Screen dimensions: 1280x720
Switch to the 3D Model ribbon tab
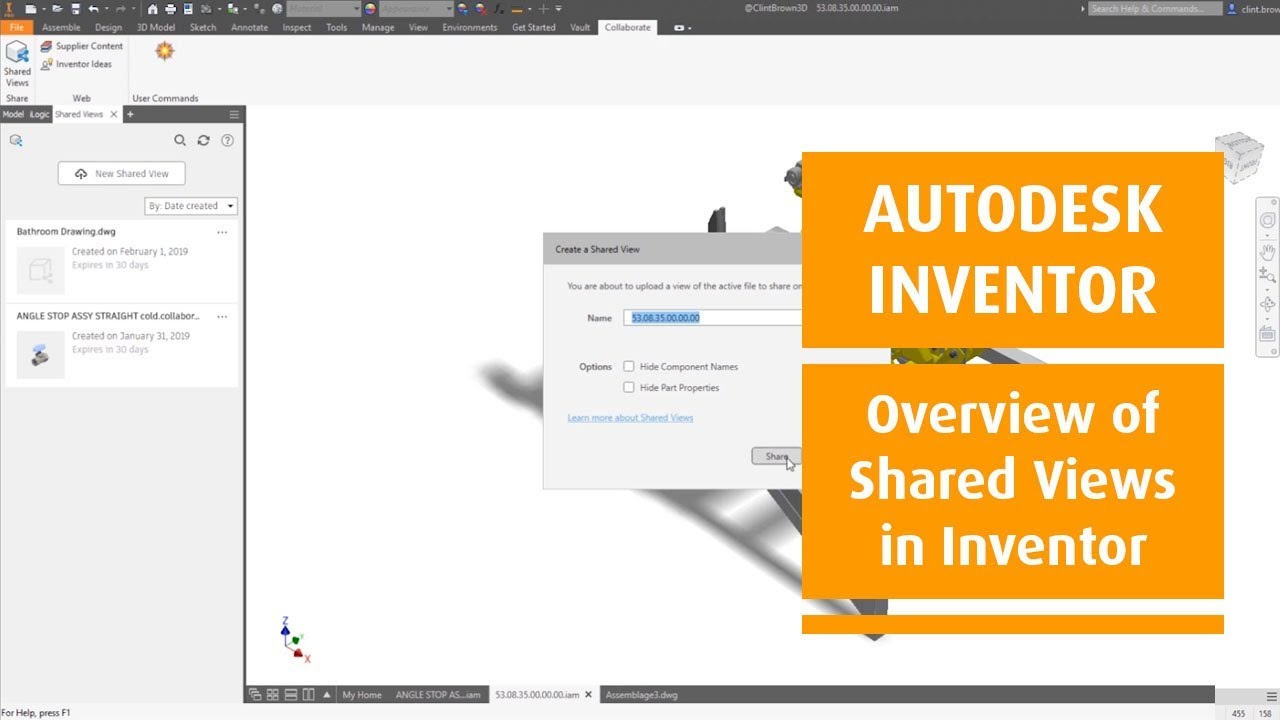155,27
